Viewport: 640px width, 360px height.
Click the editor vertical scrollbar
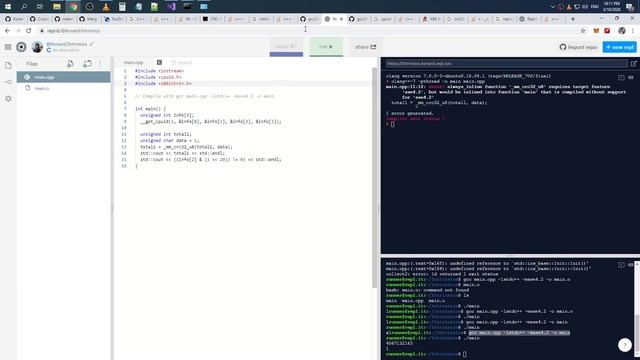pyautogui.click(x=374, y=178)
